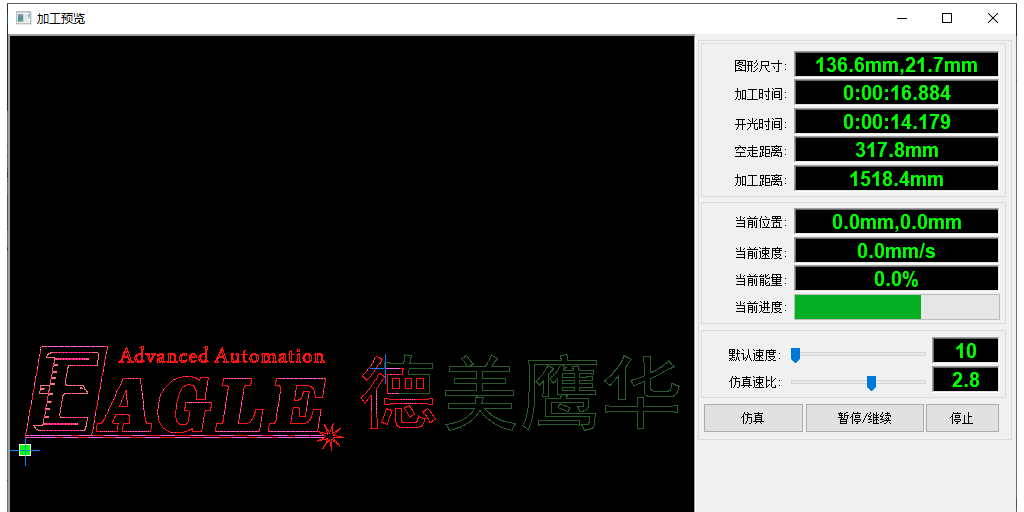Image resolution: width=1024 pixels, height=512 pixels.
Task: Click the 鹰 character outline in preview
Action: coord(561,392)
